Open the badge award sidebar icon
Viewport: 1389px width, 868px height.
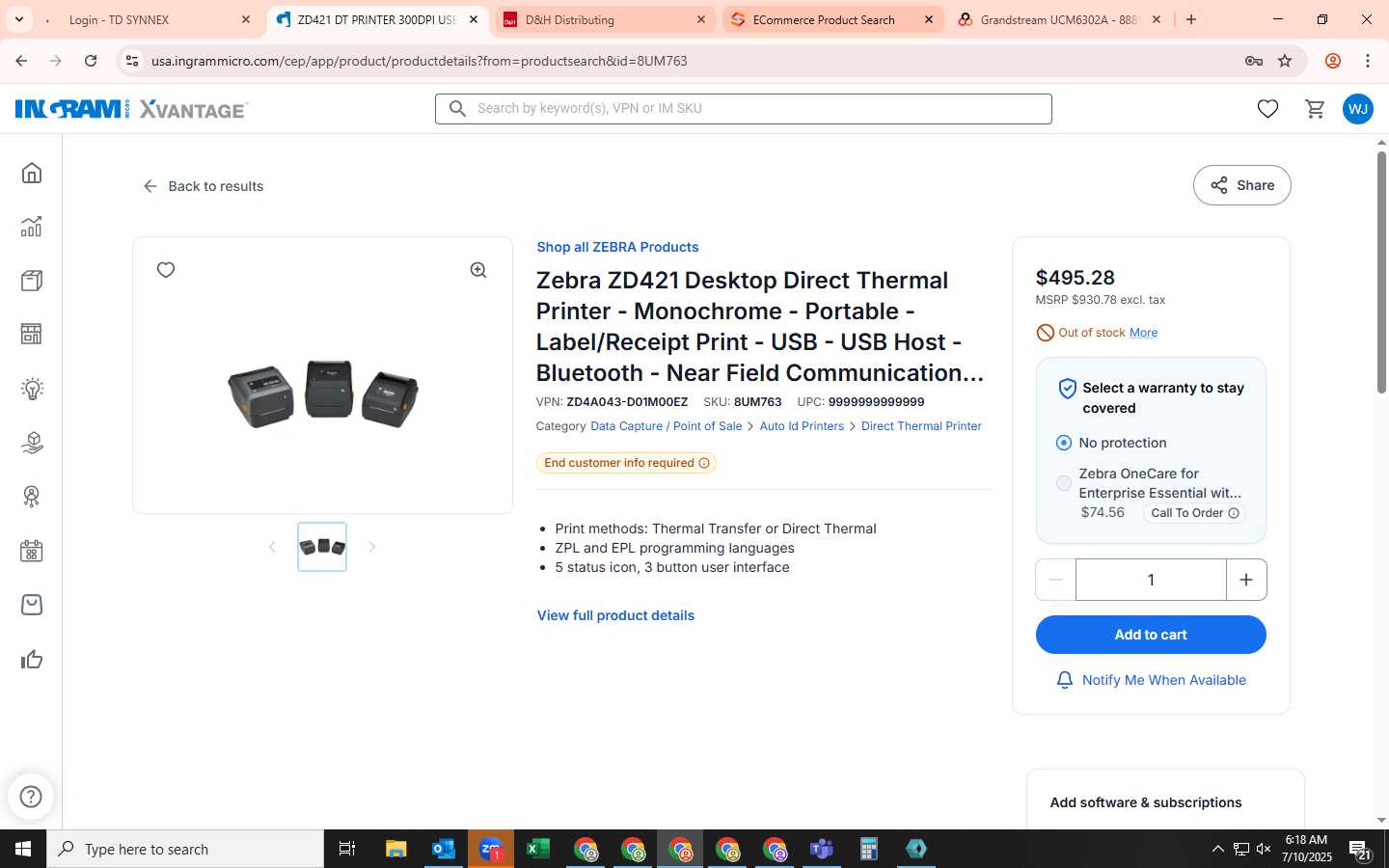32,497
